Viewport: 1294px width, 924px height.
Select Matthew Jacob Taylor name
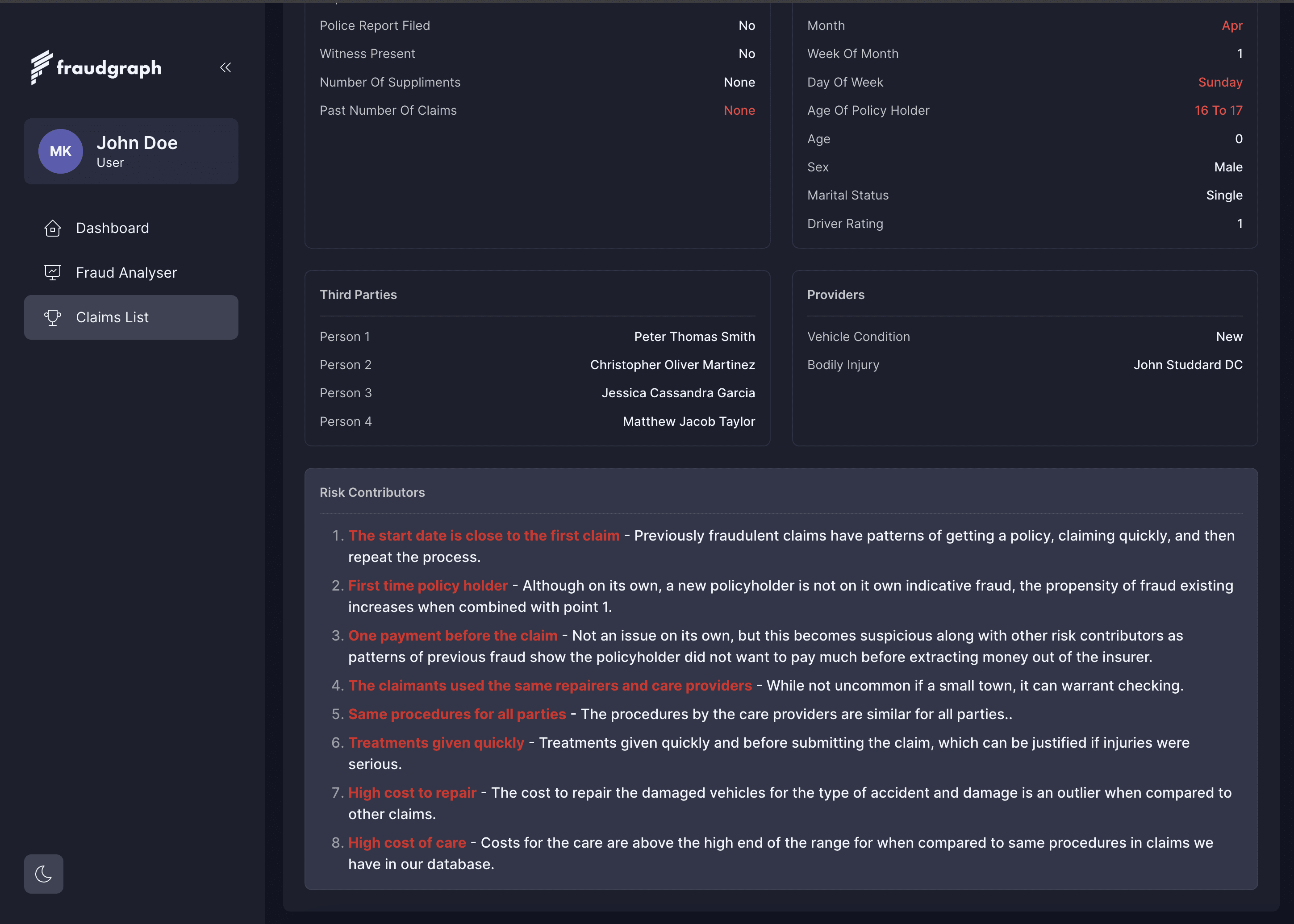click(x=689, y=422)
